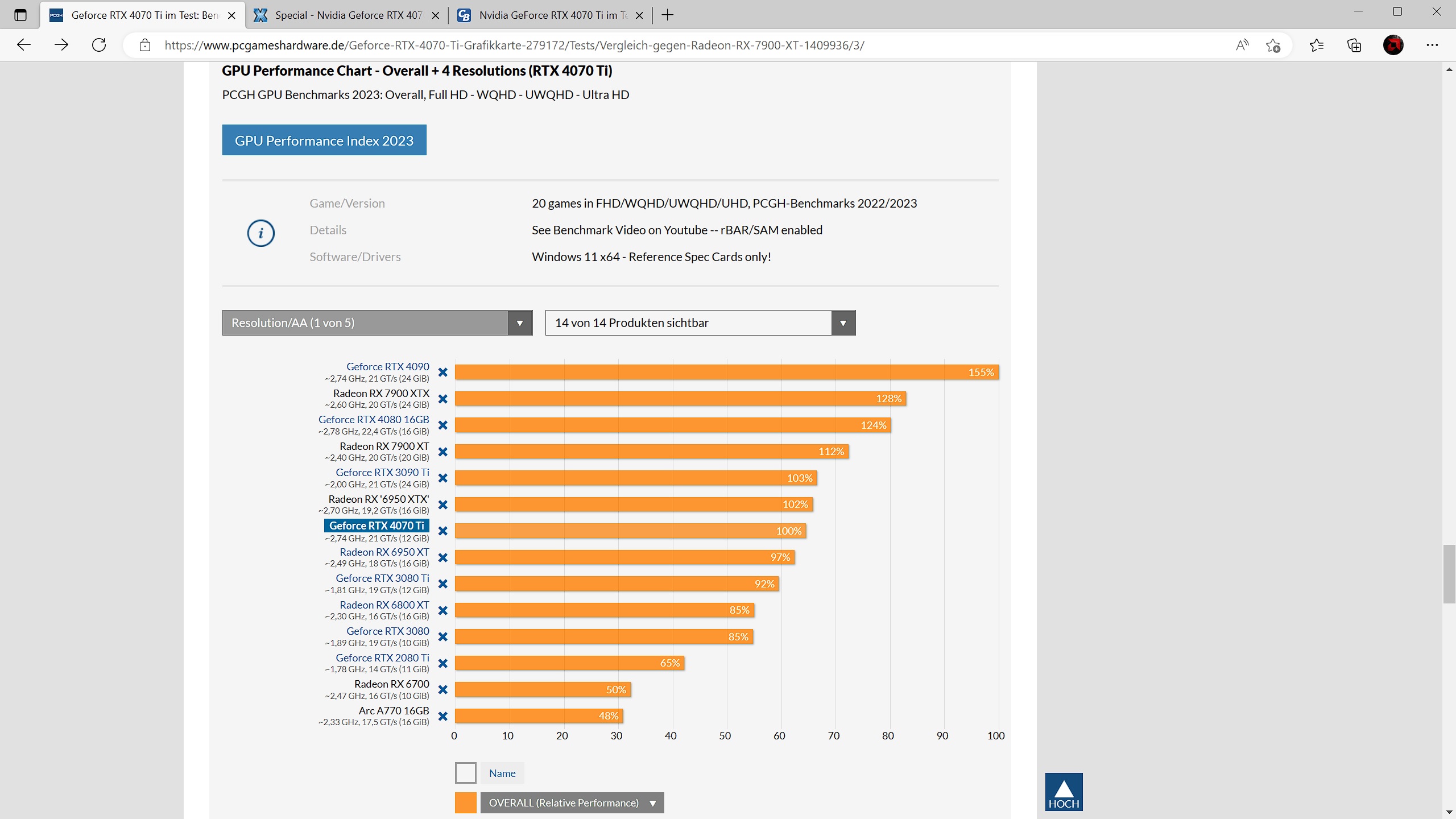1456x819 pixels.
Task: Click the browser refresh icon
Action: [x=99, y=45]
